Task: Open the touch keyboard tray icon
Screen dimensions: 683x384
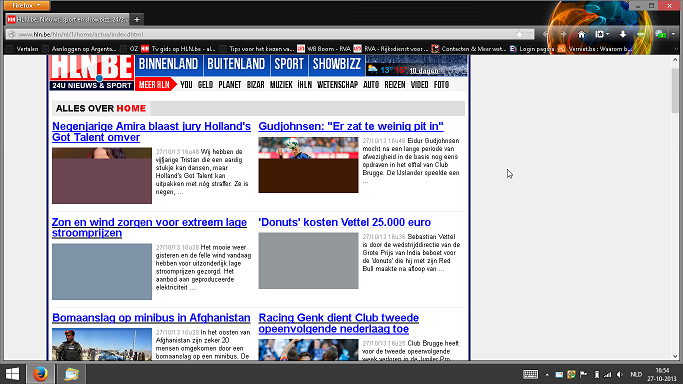Action: (x=530, y=374)
